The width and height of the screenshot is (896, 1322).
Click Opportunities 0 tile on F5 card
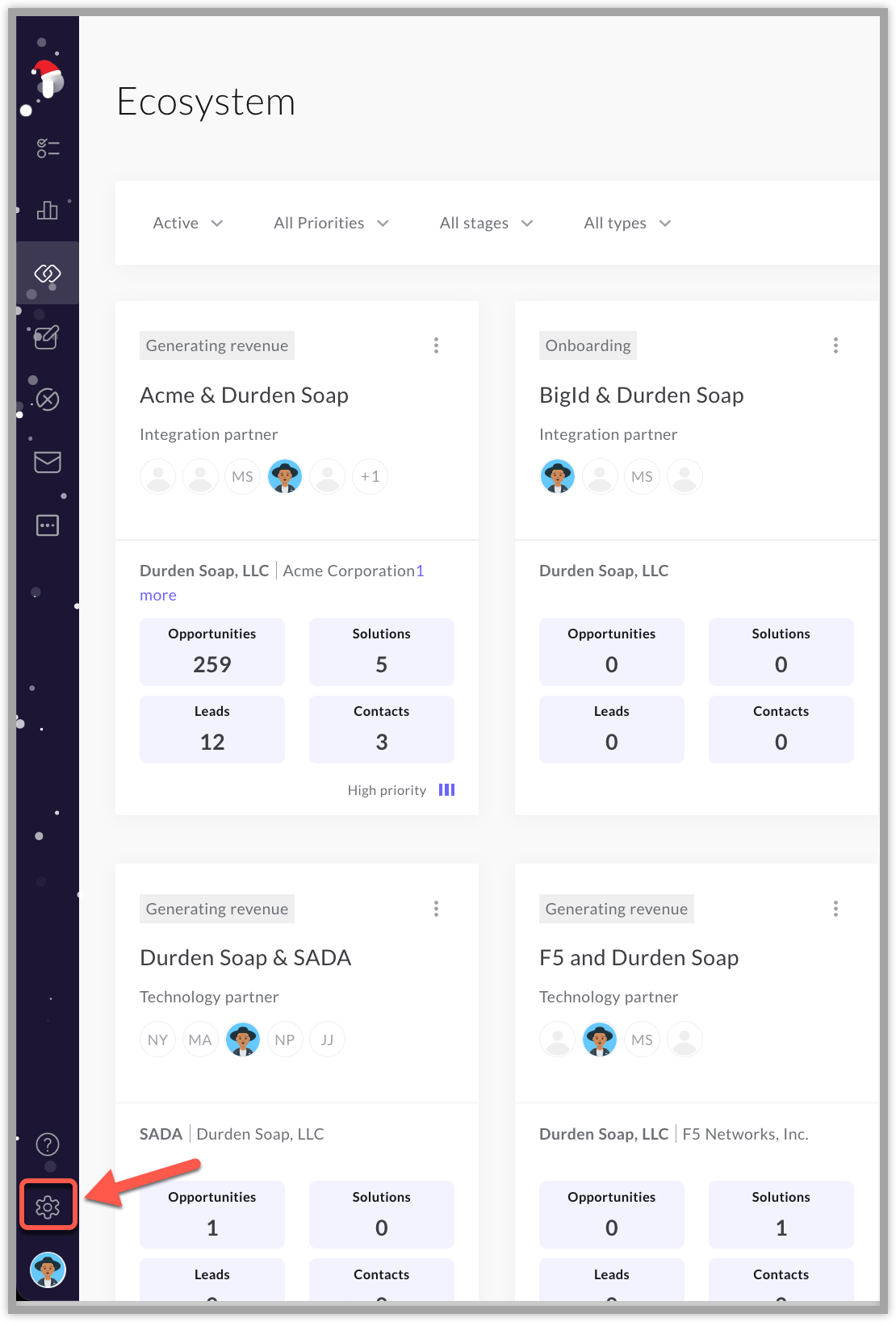[612, 1215]
